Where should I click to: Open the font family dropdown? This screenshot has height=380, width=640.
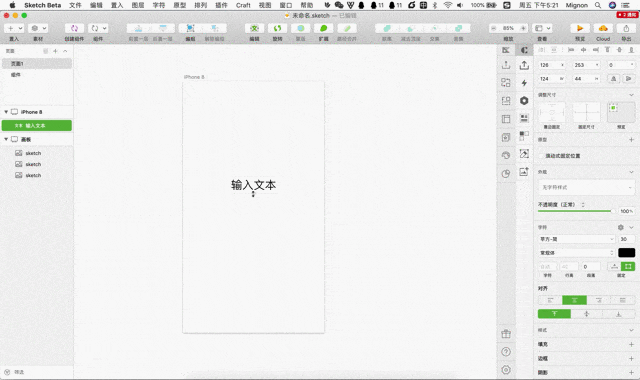tap(577, 239)
